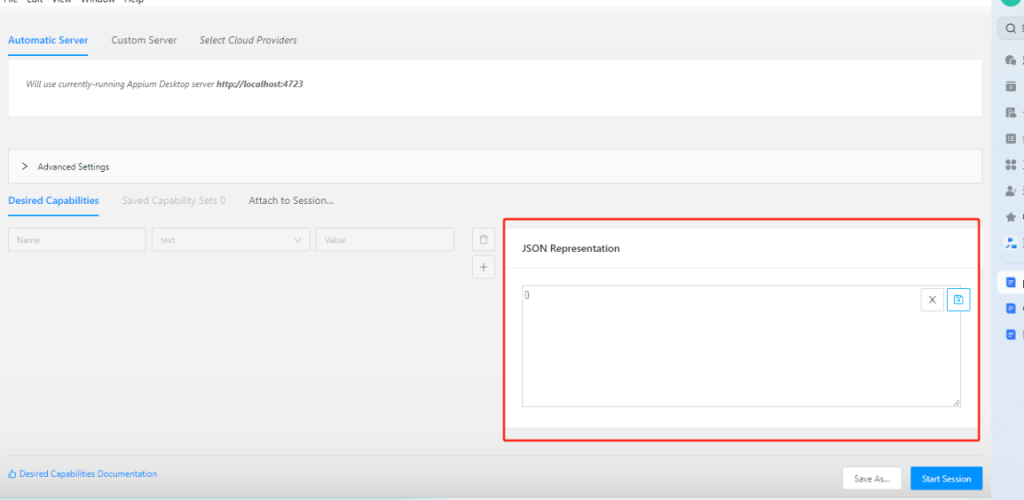
Task: Click the Save As... button
Action: coord(872,478)
